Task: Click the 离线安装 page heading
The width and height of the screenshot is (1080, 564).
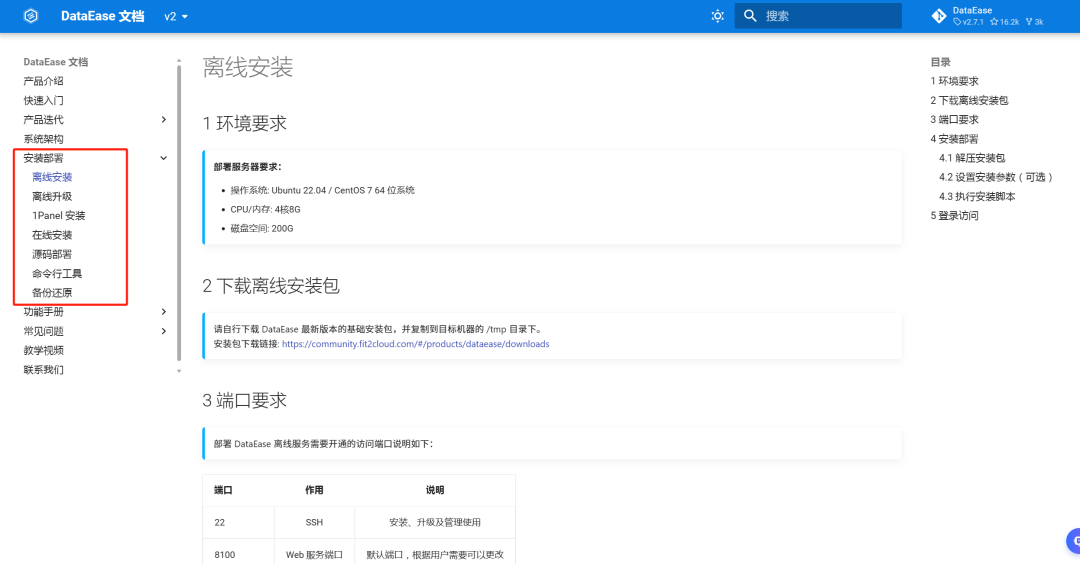Action: click(248, 67)
